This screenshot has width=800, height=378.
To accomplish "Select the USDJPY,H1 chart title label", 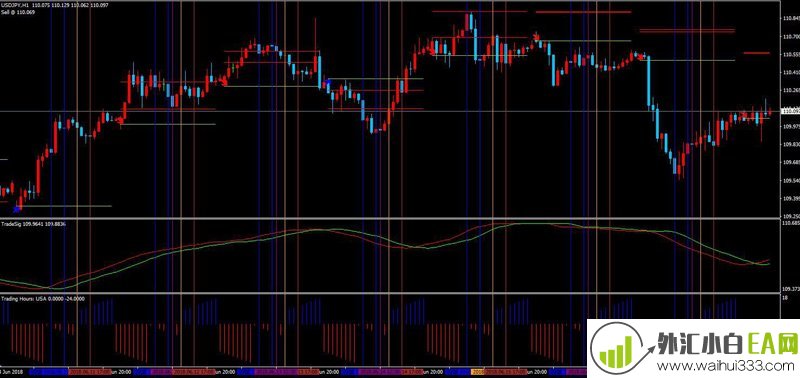I will click(14, 4).
